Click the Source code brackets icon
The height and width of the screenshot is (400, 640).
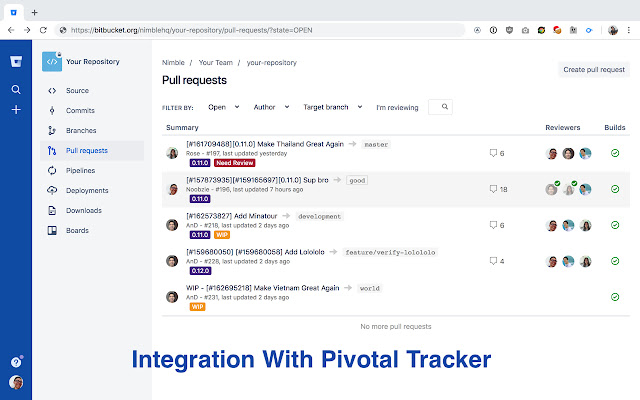click(x=52, y=91)
